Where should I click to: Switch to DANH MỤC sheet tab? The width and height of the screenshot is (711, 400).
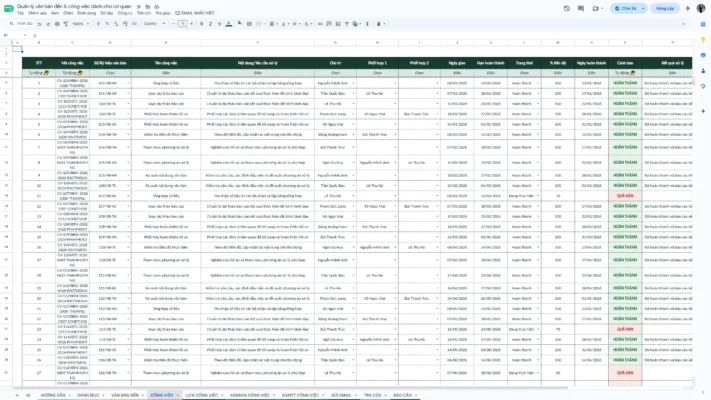(88, 395)
